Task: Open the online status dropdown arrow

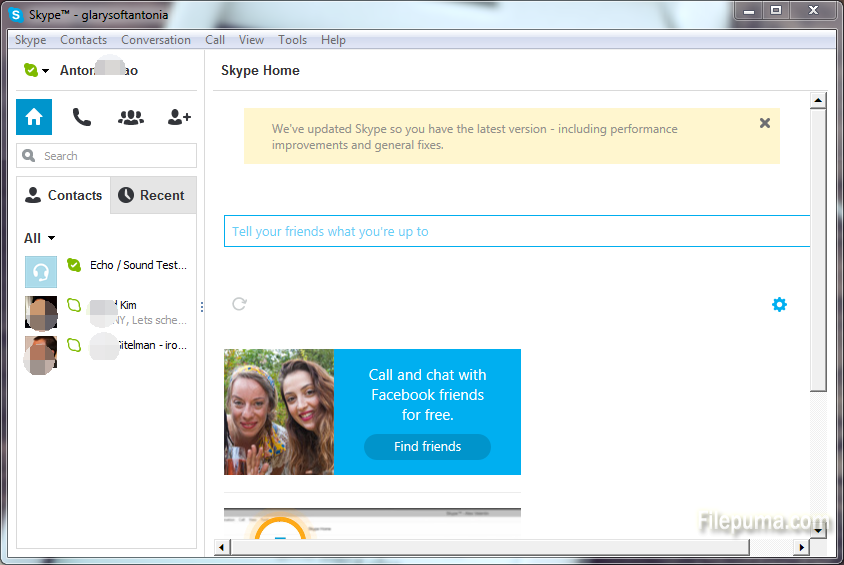Action: 46,72
